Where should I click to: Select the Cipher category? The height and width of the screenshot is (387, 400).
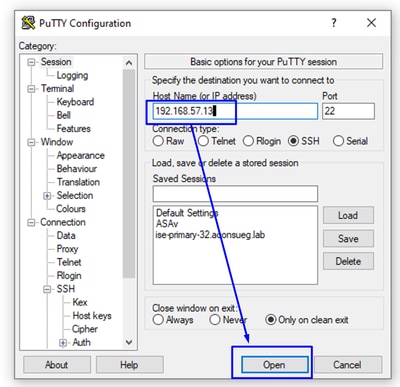[85, 329]
